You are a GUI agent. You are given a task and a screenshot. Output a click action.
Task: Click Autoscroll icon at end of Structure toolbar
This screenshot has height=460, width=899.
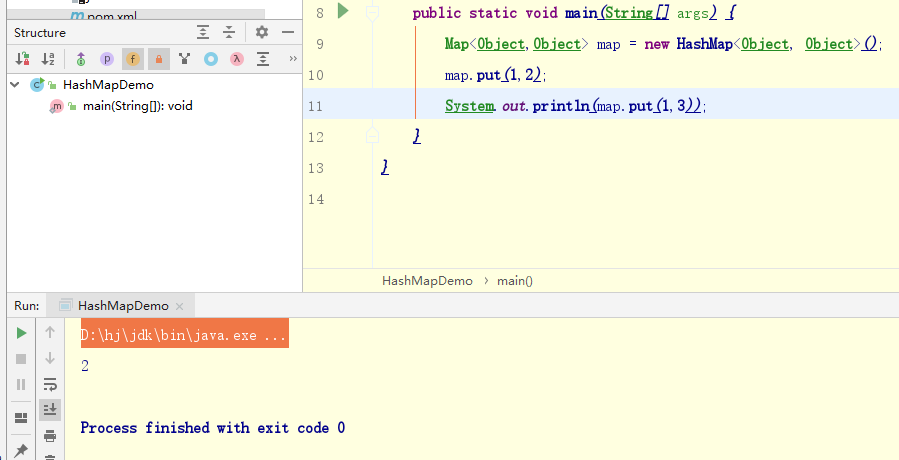(263, 59)
